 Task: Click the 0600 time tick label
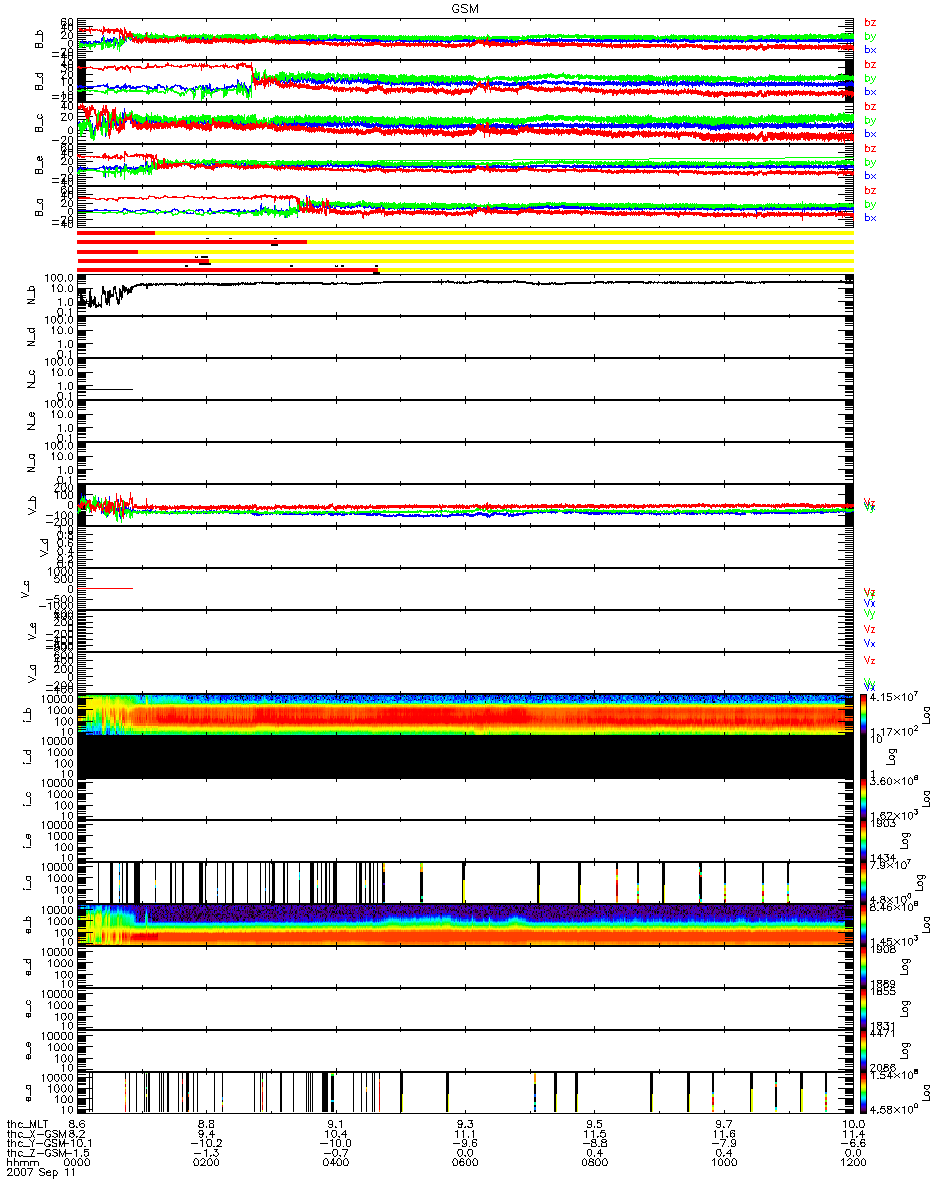point(465,1163)
